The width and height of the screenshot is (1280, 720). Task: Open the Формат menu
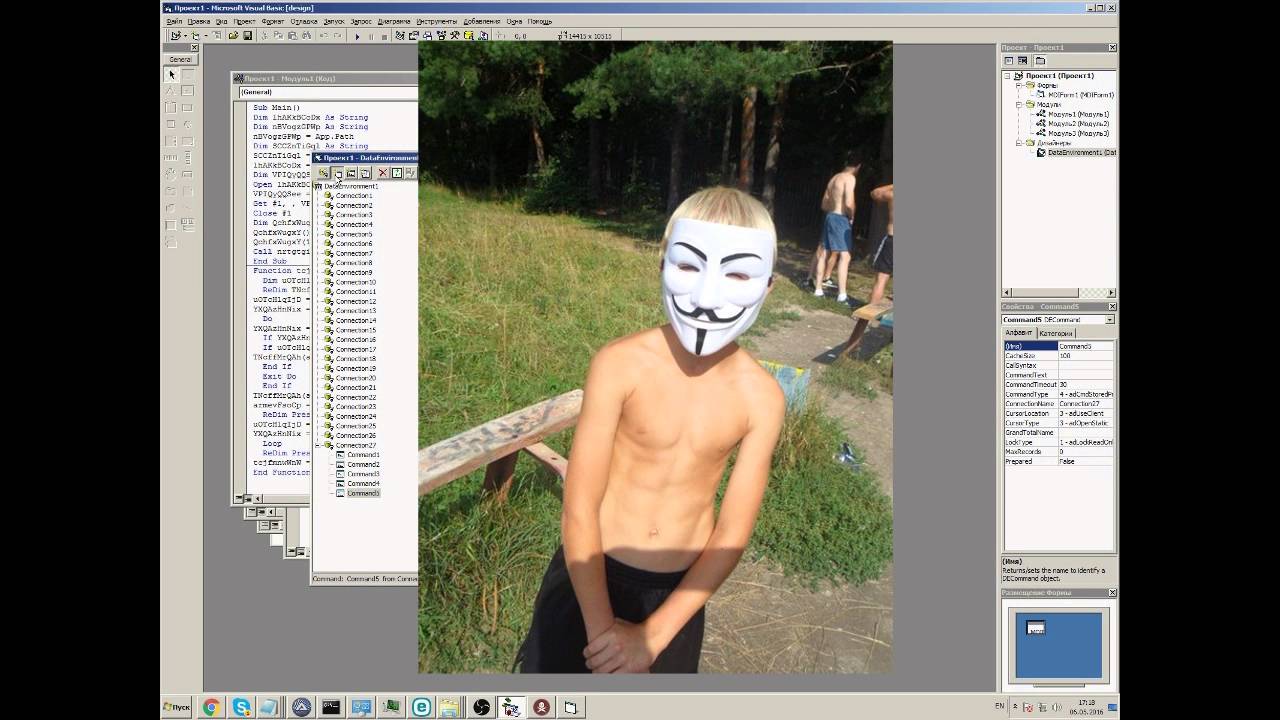[273, 21]
